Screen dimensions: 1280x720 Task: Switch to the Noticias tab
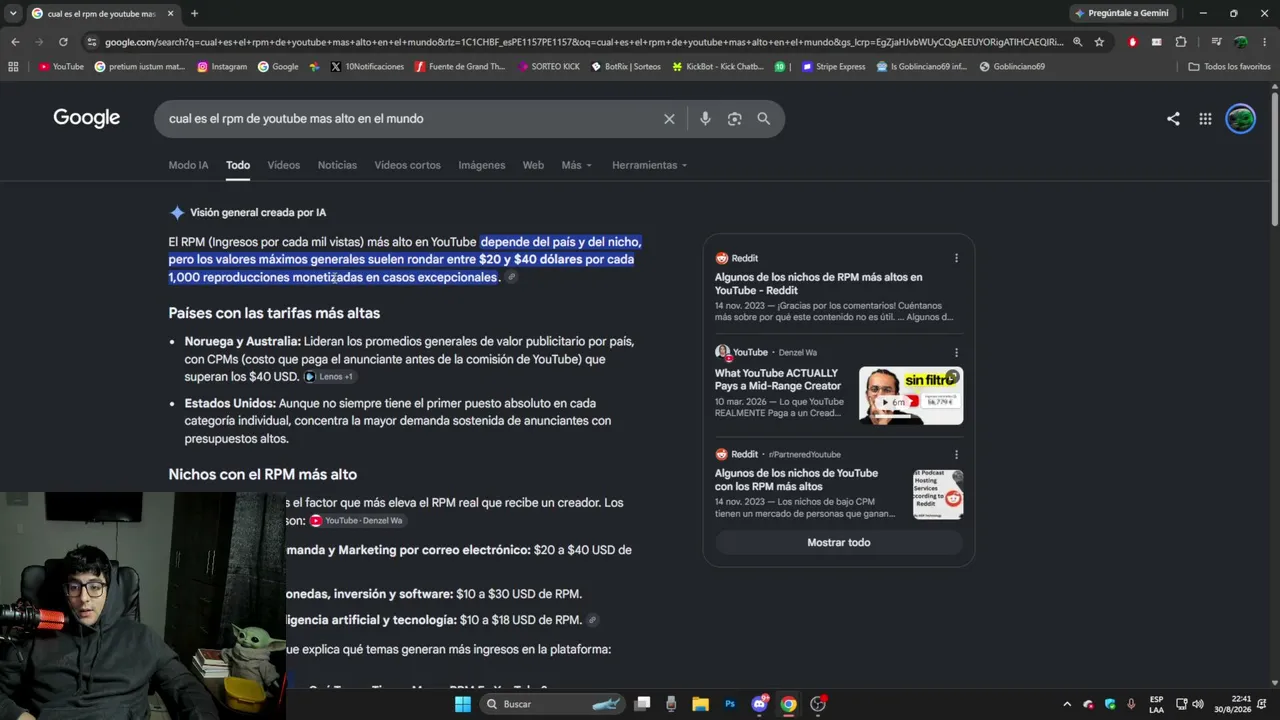tap(337, 165)
